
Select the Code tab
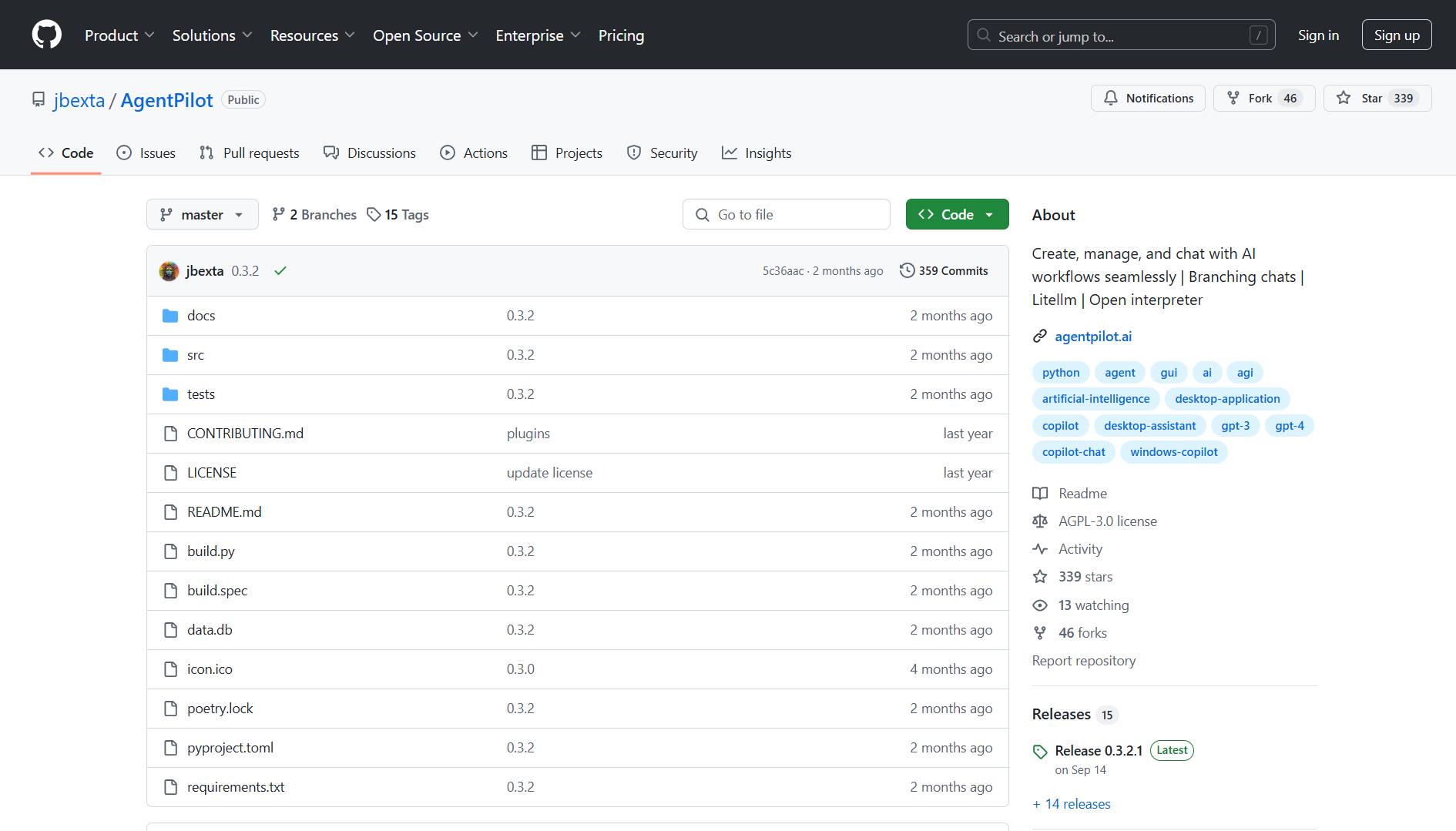tap(66, 153)
